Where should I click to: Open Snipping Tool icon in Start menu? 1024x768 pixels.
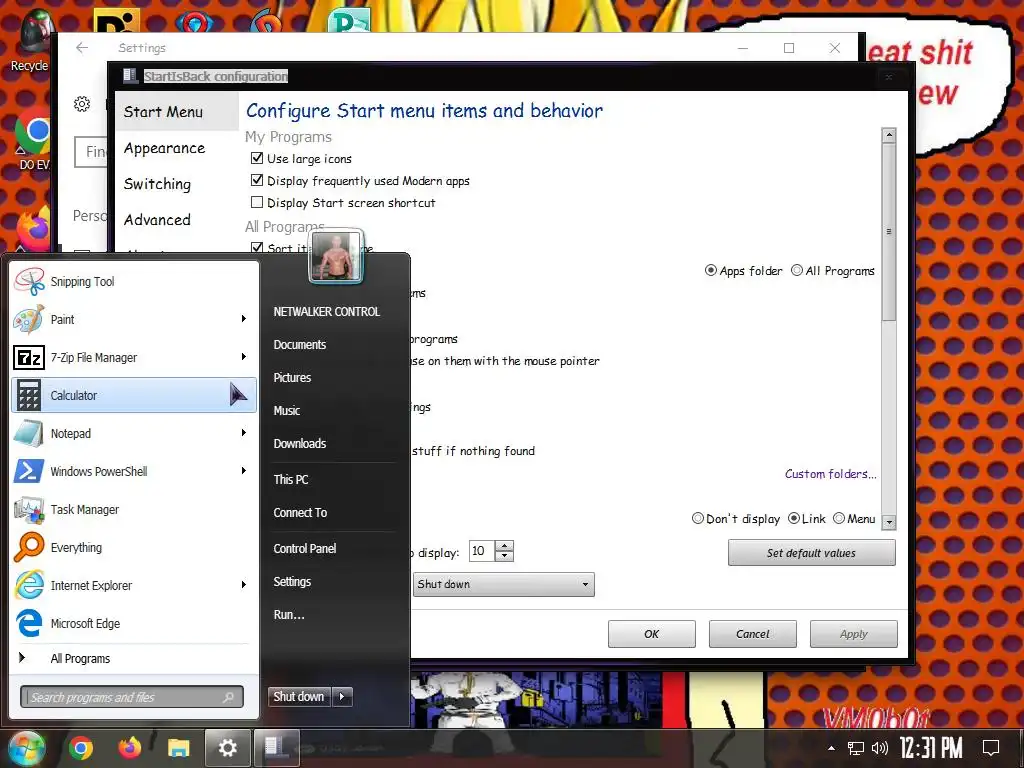point(29,281)
